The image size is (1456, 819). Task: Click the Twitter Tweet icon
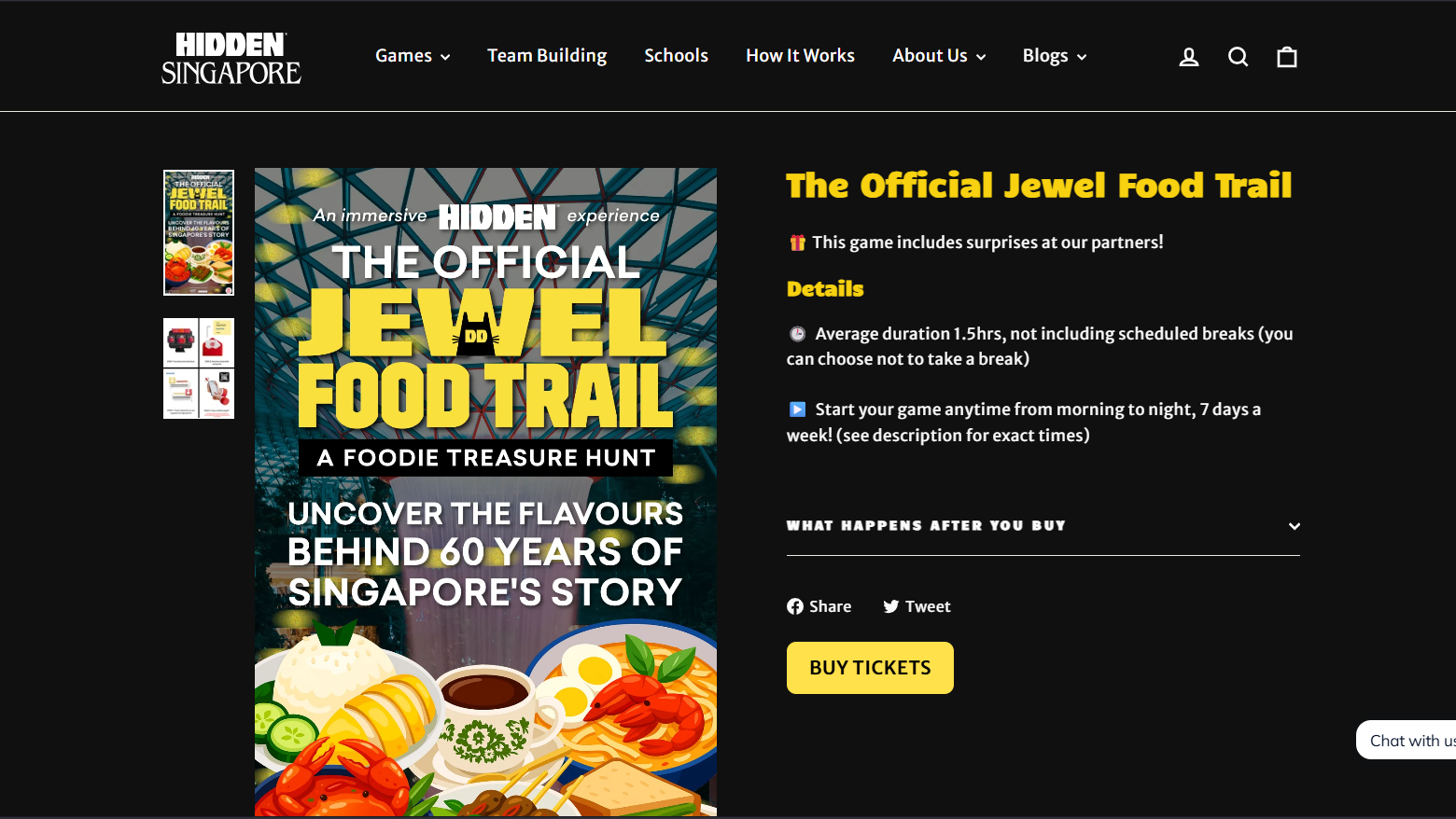coord(891,606)
